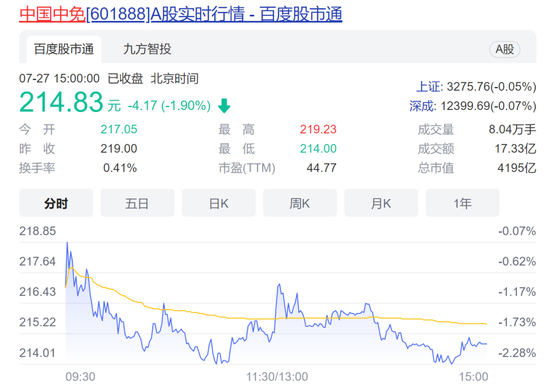The height and width of the screenshot is (389, 550).
Task: Click the 昨收 value 219.00
Action: [x=119, y=149]
